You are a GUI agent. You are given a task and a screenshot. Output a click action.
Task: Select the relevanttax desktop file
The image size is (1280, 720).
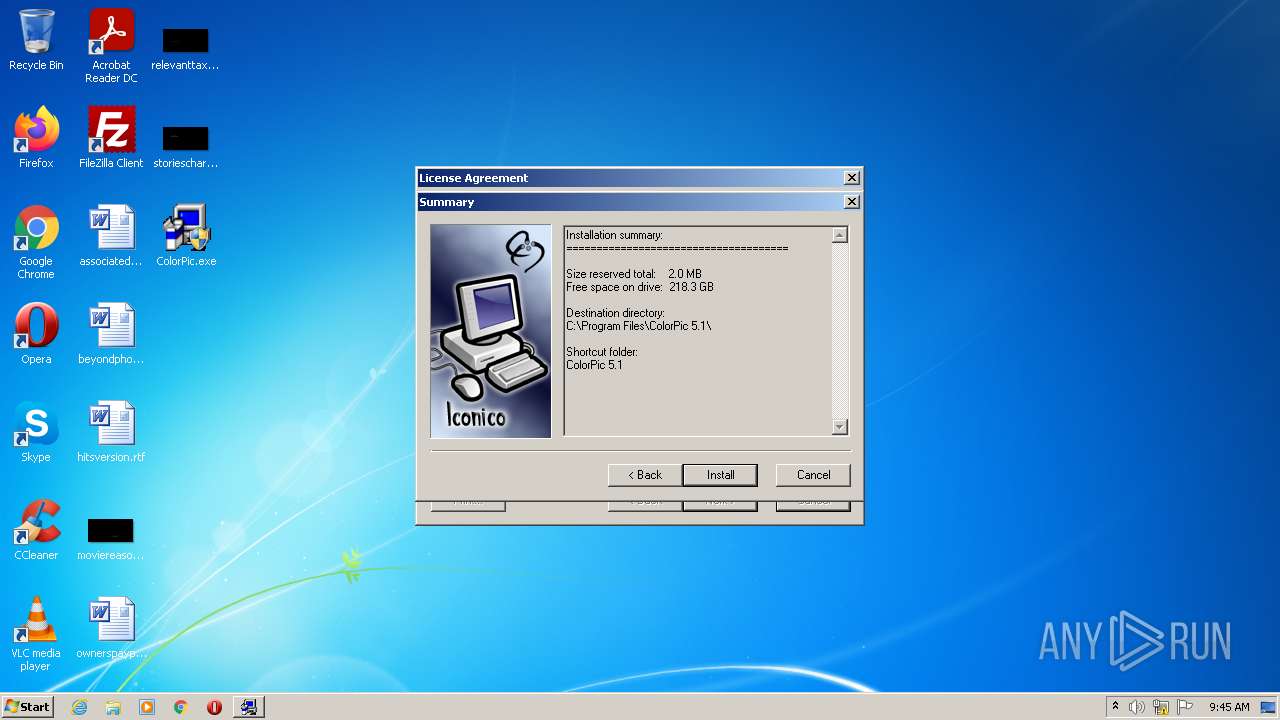click(x=185, y=48)
